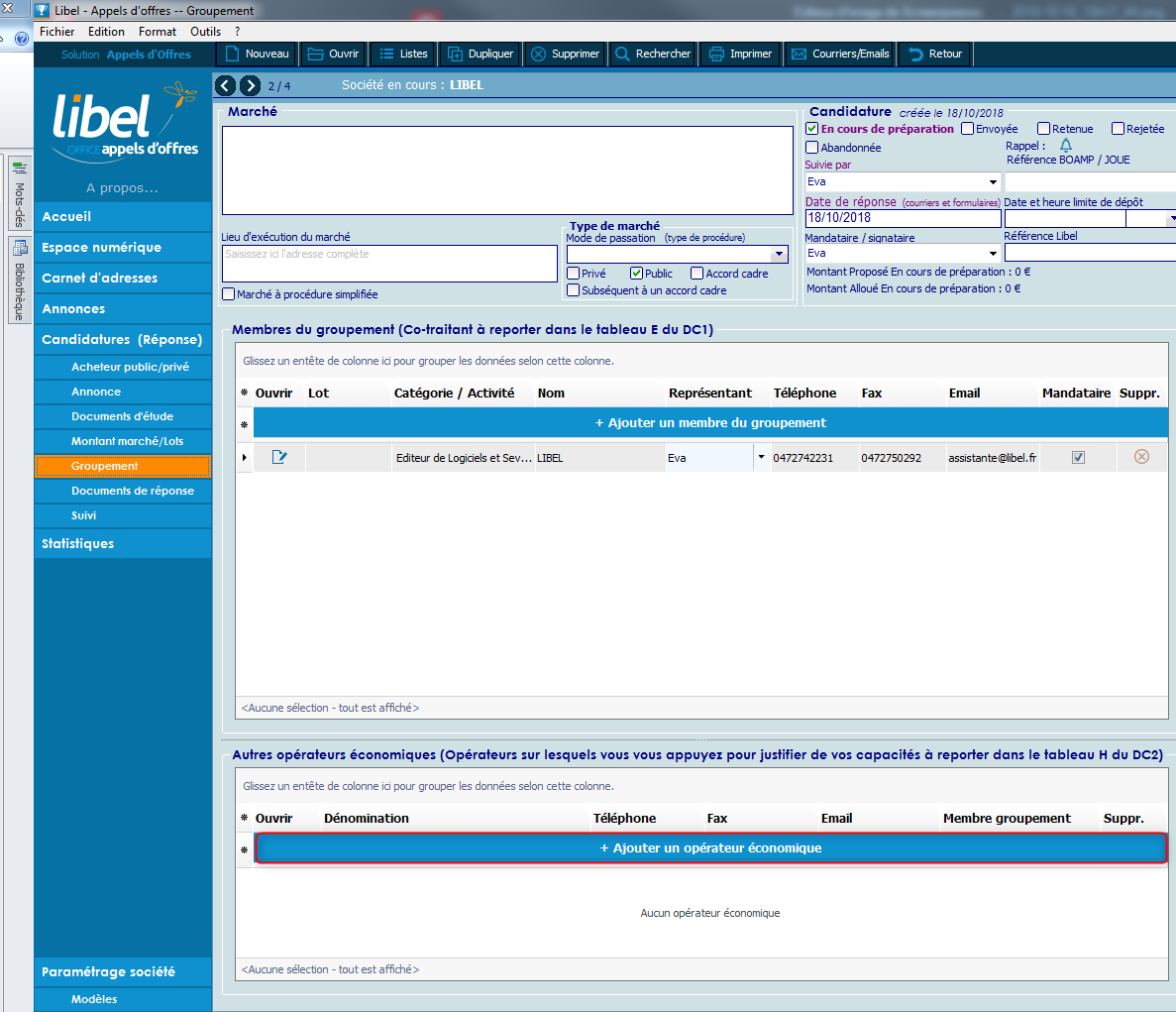1176x1012 pixels.
Task: Click the help question mark icon
Action: [x=22, y=39]
